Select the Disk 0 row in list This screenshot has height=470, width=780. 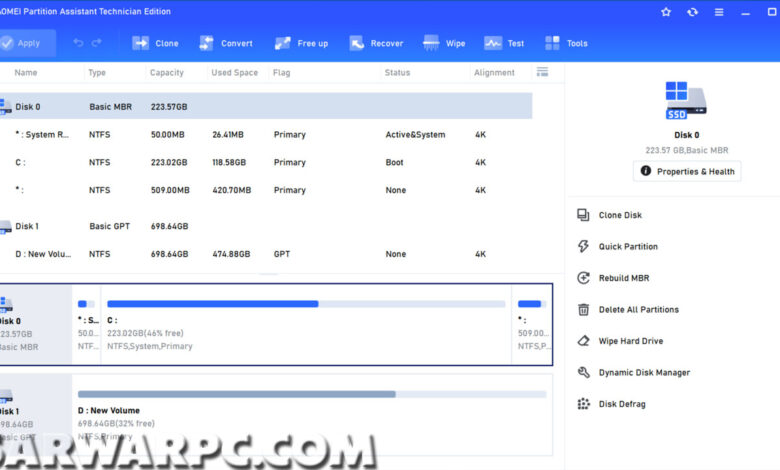[x=266, y=106]
